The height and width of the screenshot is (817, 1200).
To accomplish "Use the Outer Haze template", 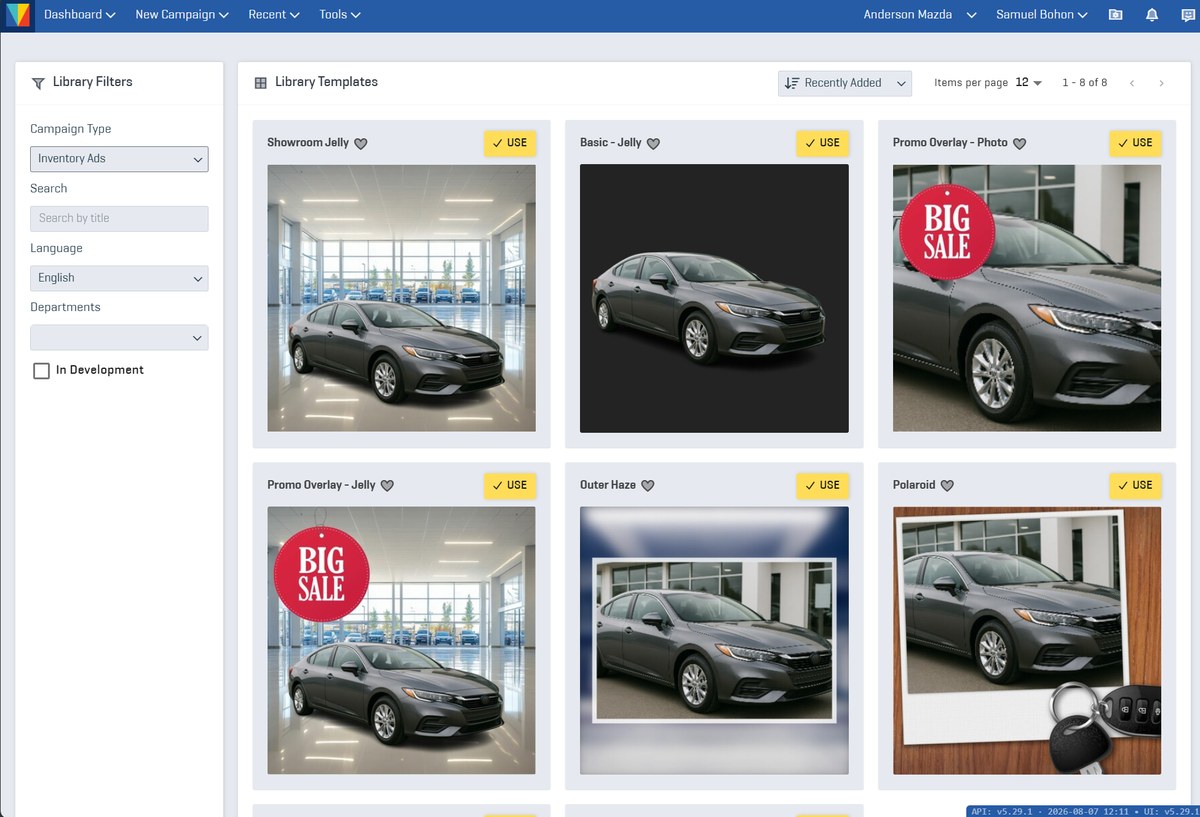I will (x=823, y=485).
